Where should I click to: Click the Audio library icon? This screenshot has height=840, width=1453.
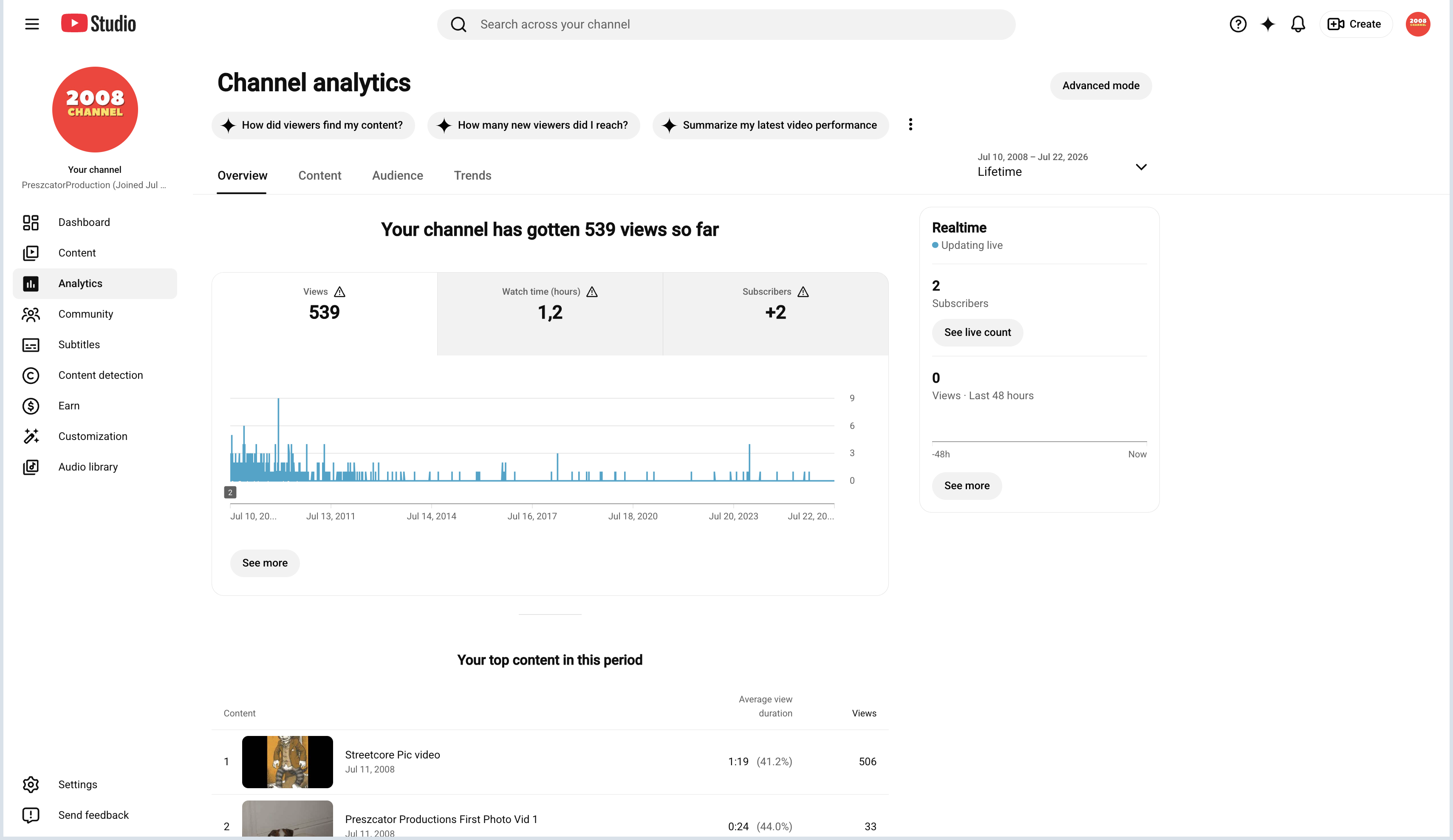(x=31, y=467)
